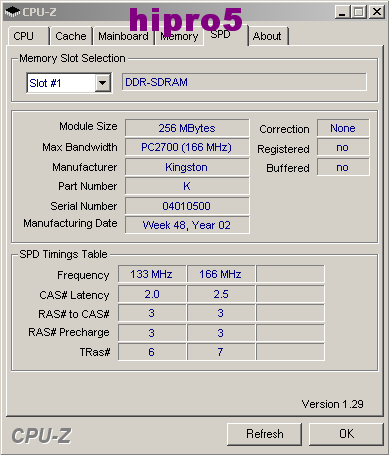The width and height of the screenshot is (389, 455).
Task: Click the serial number 04010500 field
Action: [x=187, y=206]
